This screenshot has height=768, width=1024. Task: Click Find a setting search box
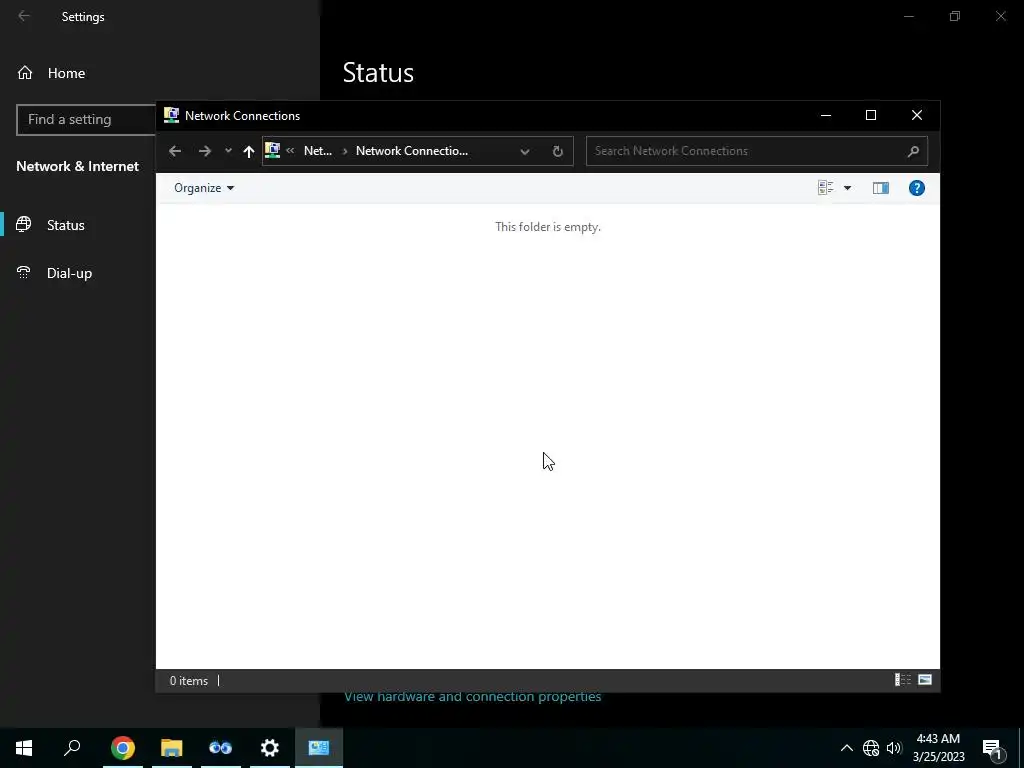(86, 120)
